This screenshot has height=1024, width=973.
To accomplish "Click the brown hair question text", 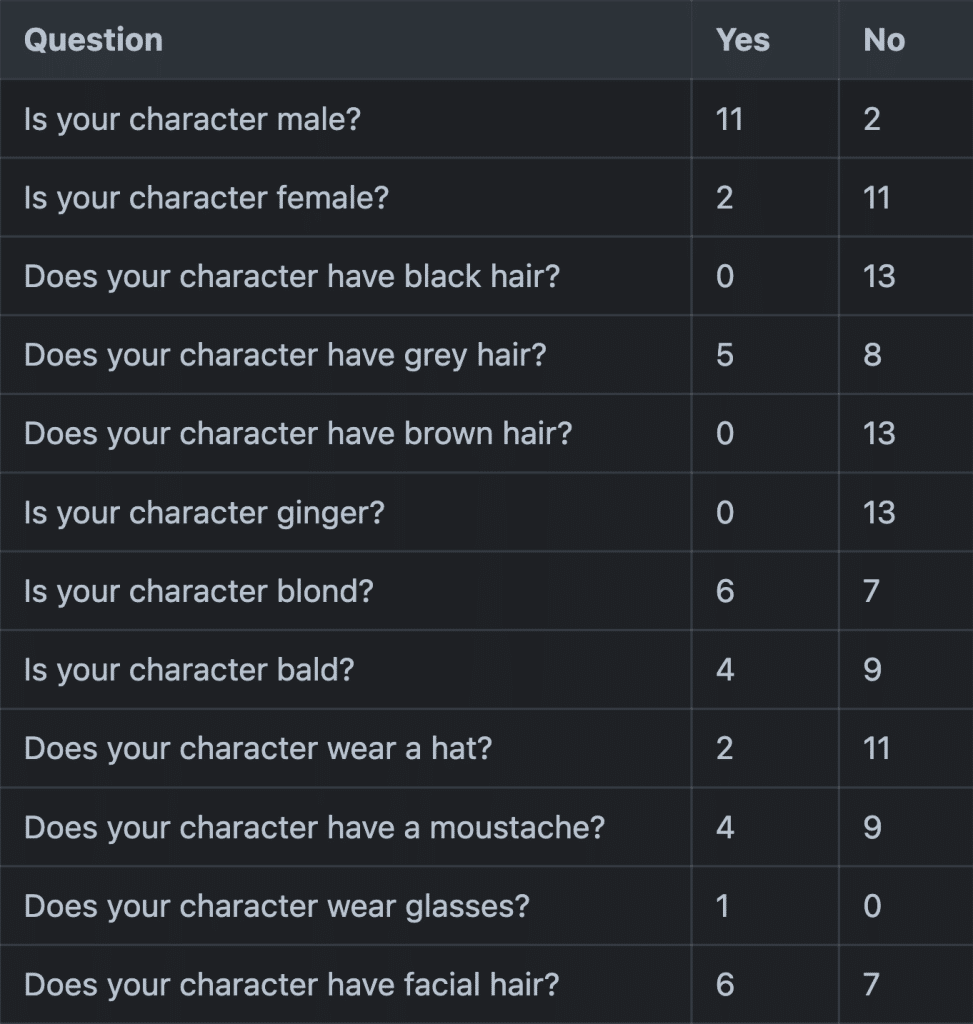I will (x=298, y=434).
